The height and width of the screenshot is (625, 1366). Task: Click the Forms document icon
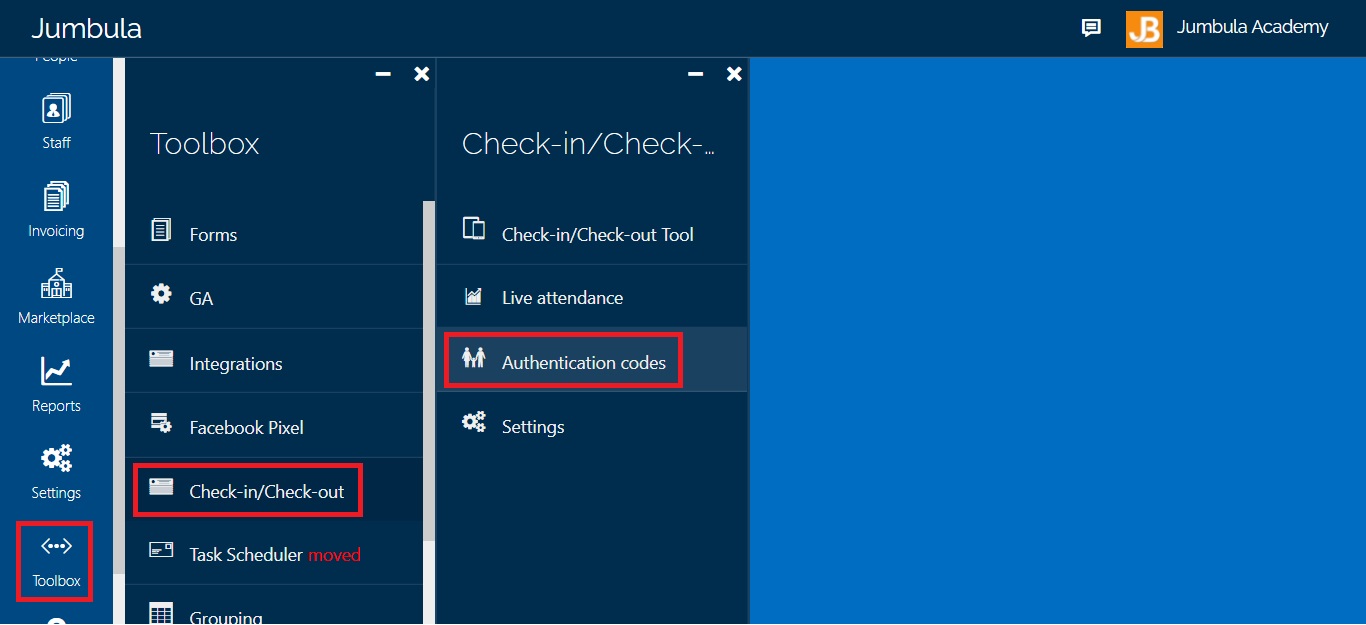pos(161,231)
